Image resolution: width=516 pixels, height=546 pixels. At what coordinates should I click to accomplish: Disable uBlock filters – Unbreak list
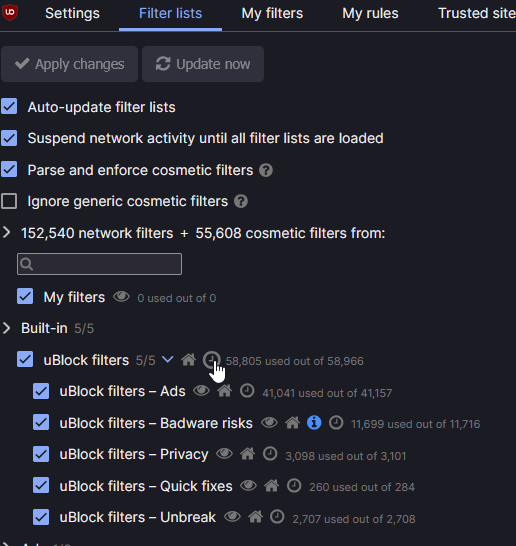point(41,517)
